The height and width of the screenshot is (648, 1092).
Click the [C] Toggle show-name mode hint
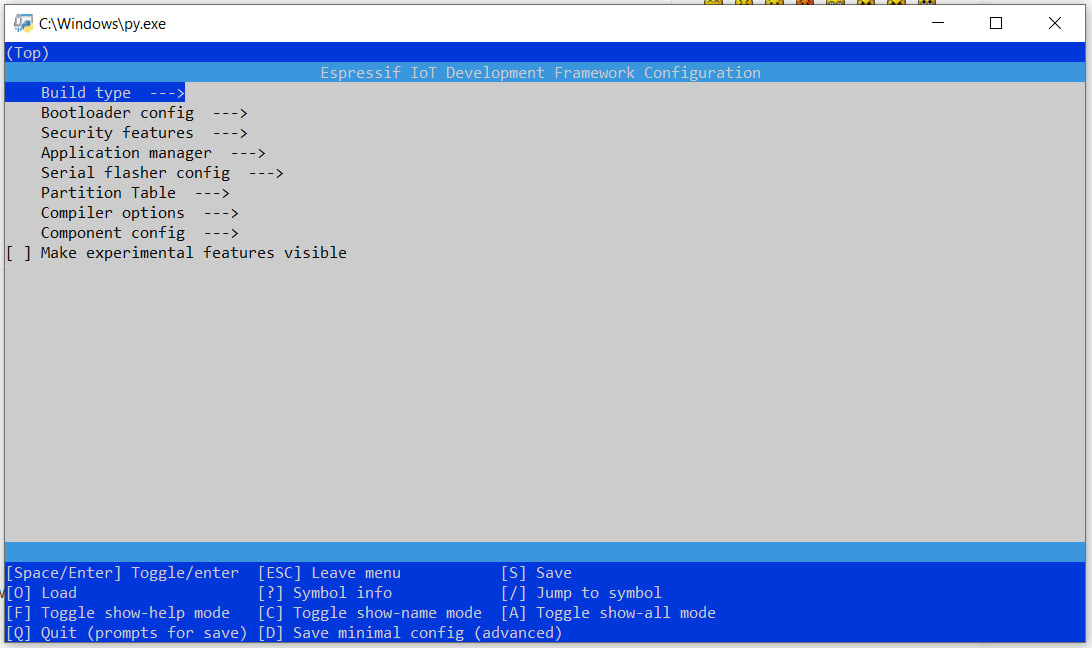(x=370, y=613)
